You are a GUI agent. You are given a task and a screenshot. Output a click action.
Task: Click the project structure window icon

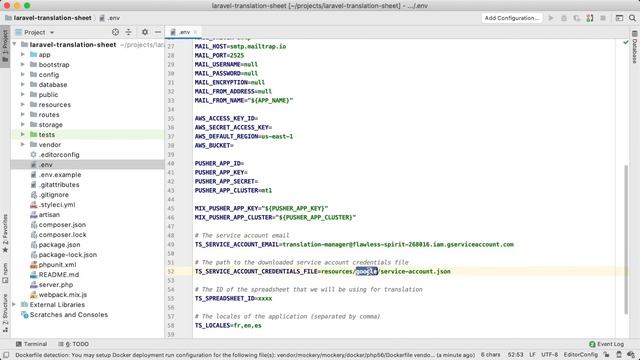[619, 18]
